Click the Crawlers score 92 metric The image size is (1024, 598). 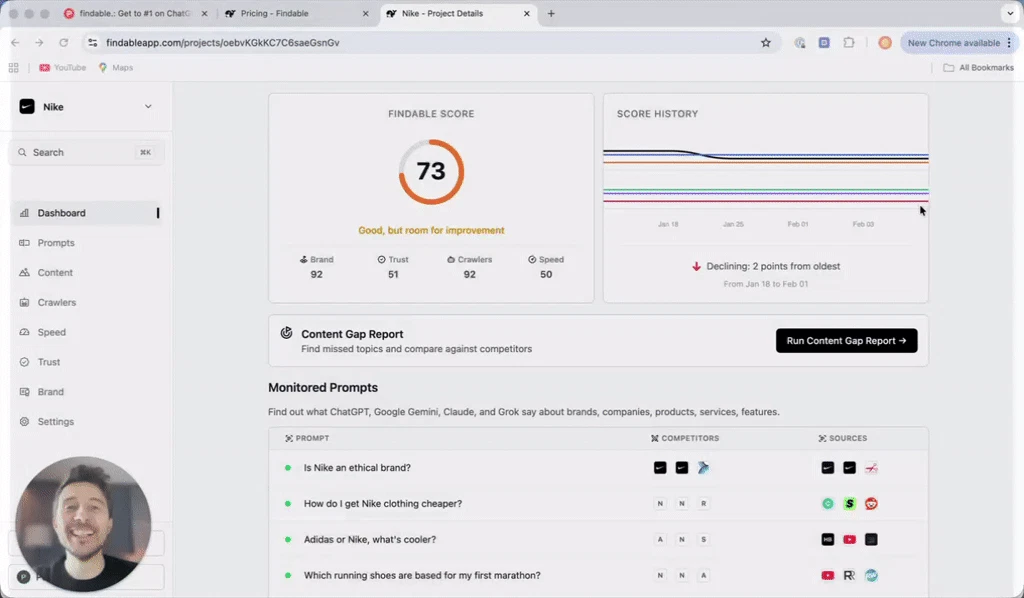(470, 267)
